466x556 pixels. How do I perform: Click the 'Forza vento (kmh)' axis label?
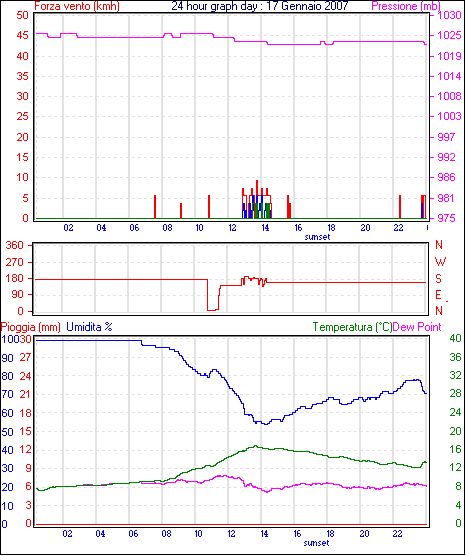pyautogui.click(x=77, y=6)
